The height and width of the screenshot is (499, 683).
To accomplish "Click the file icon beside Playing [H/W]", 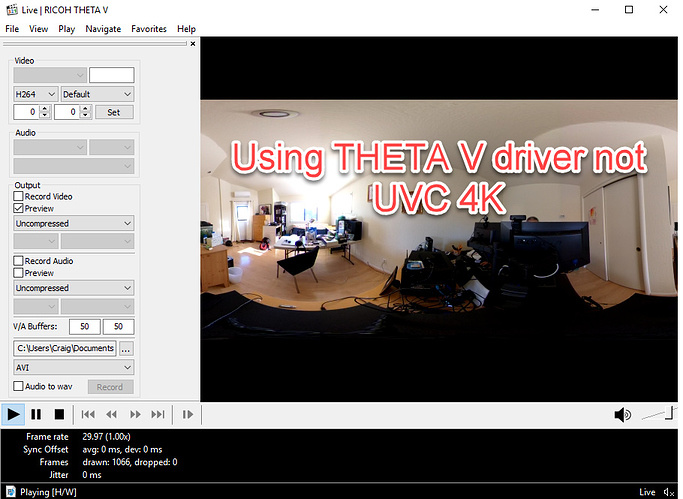I will point(10,492).
